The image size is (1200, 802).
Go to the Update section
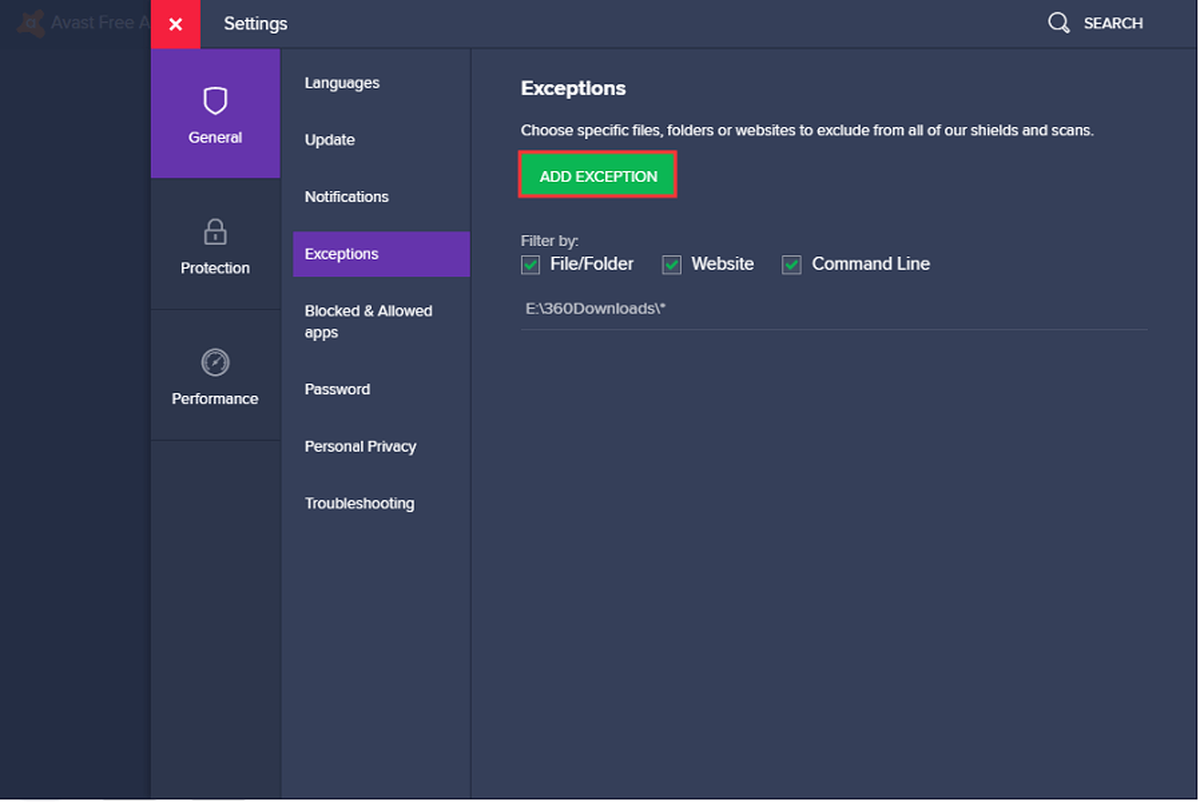tap(330, 140)
